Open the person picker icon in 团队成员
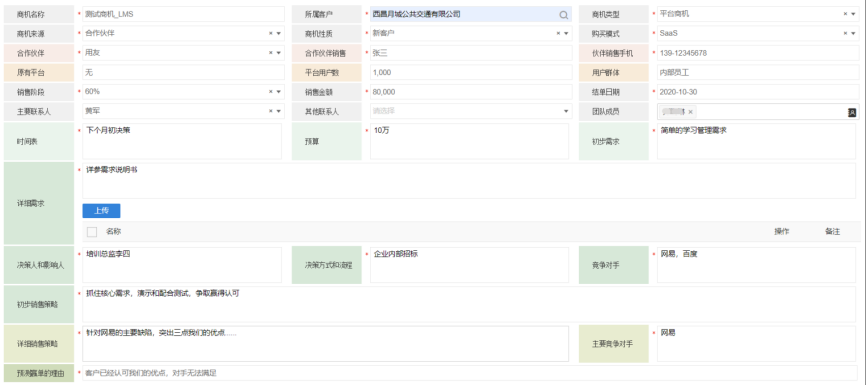 click(x=852, y=112)
